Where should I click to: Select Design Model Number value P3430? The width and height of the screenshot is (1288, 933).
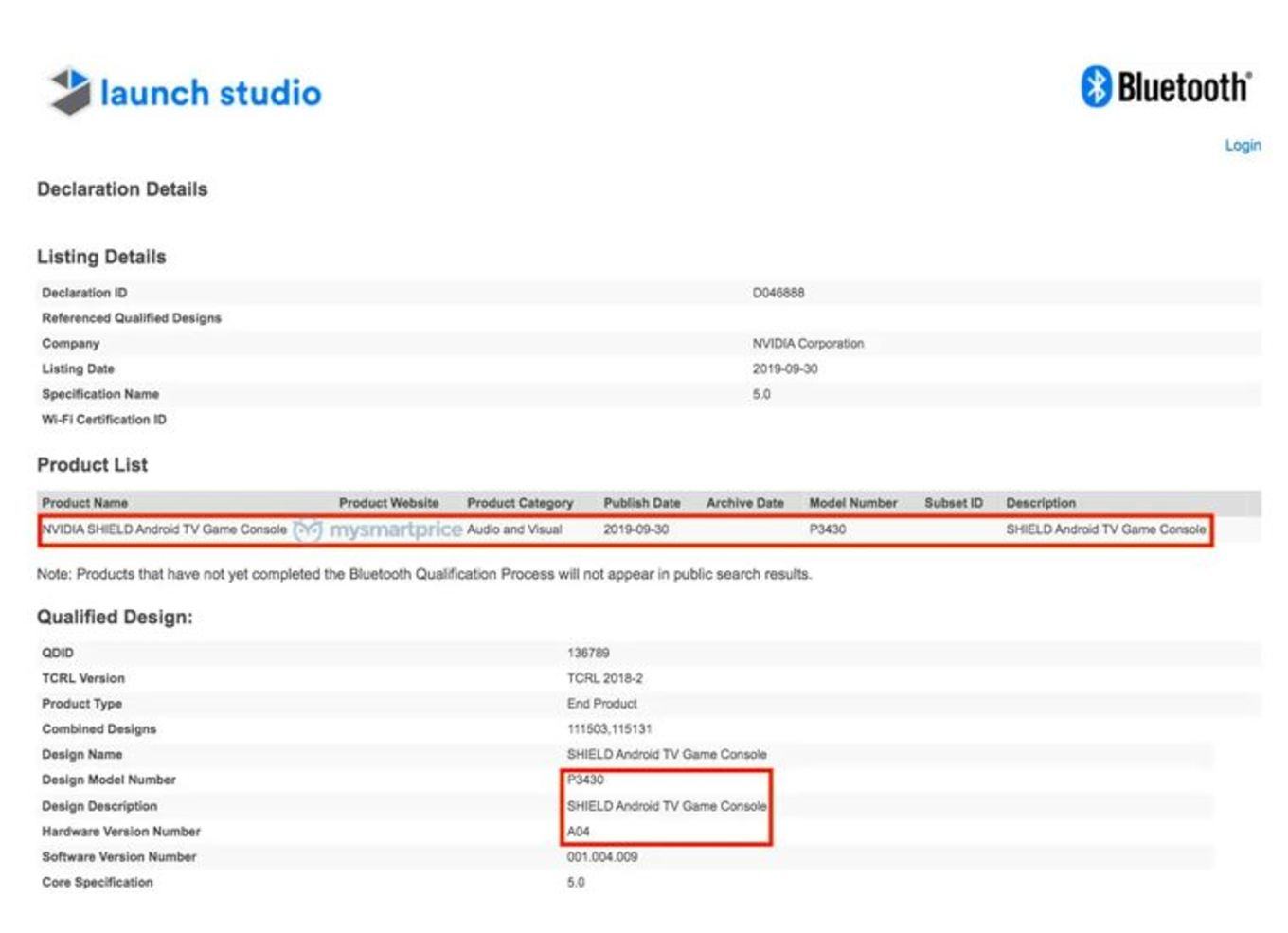585,780
